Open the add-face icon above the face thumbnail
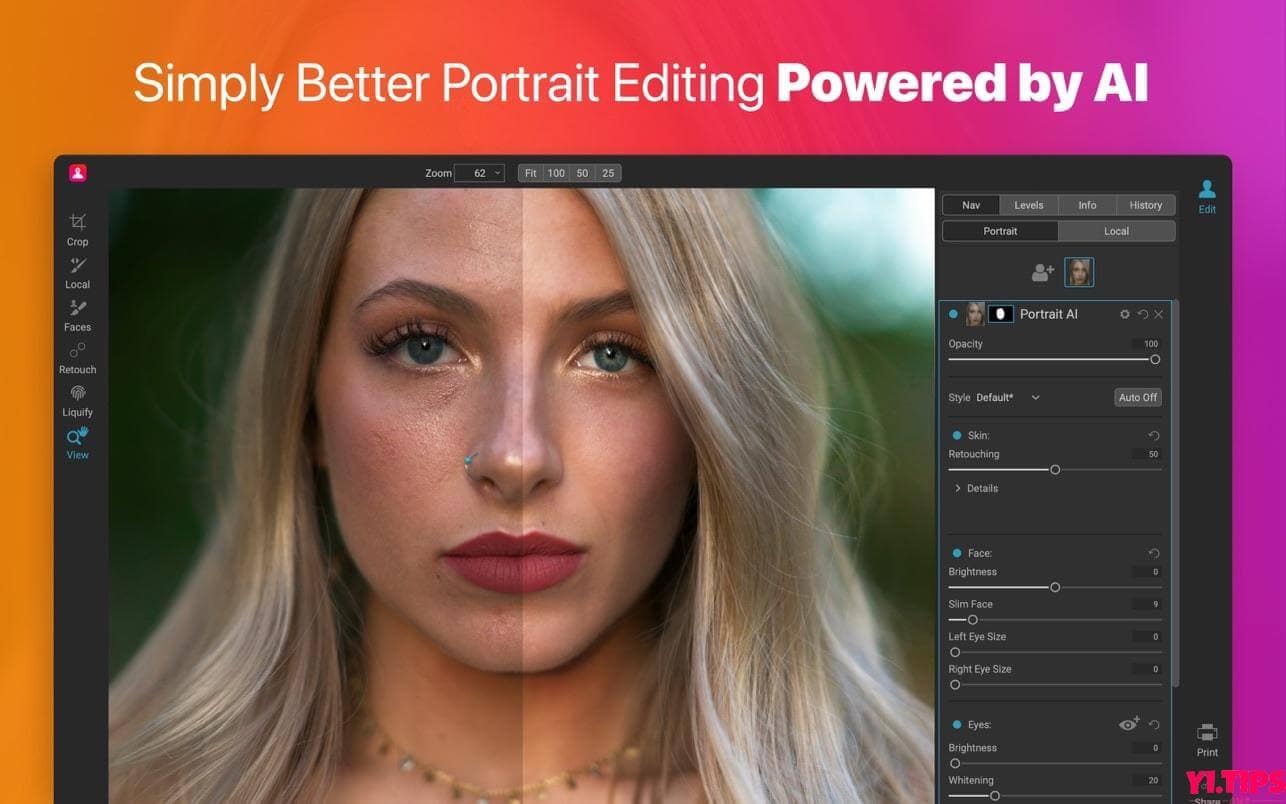The image size is (1286, 804). click(x=1043, y=271)
